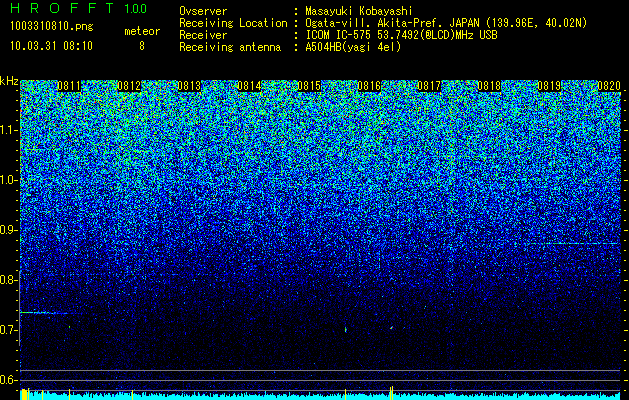Click the 0811 time marker
Screen dimensions: 629x400
point(69,86)
